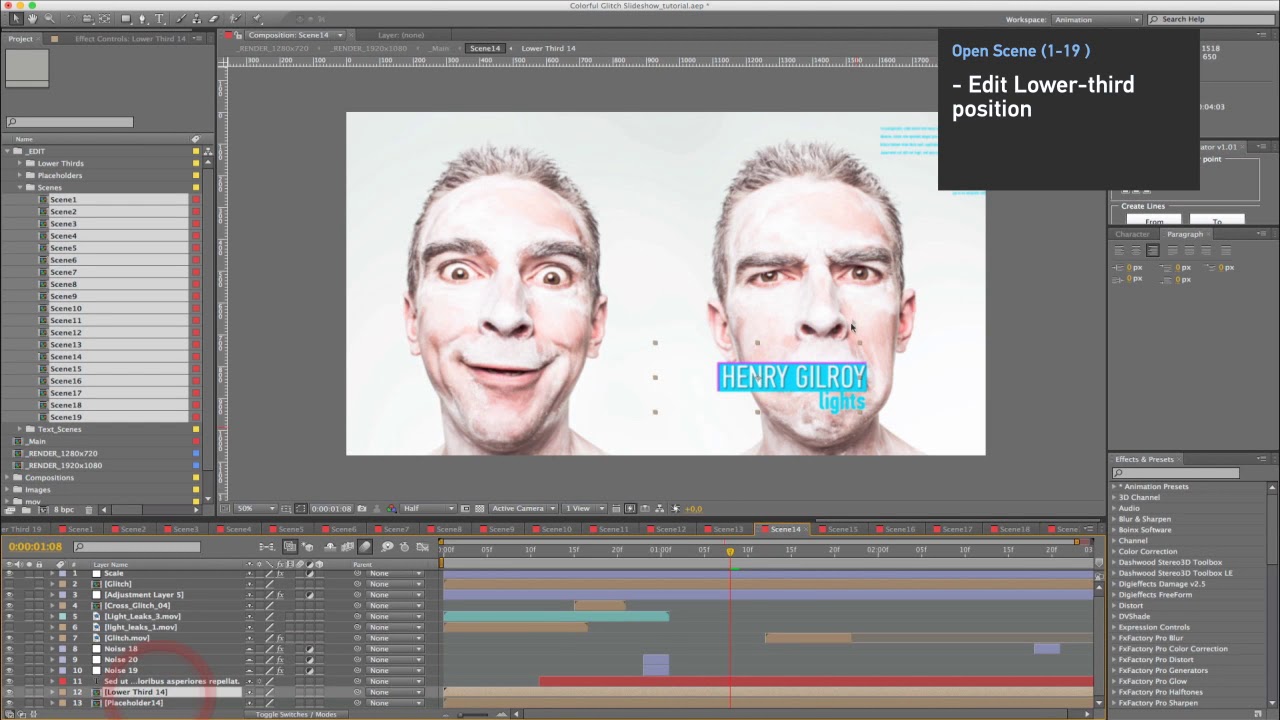Select the Rectangle shape tool

coord(125,19)
